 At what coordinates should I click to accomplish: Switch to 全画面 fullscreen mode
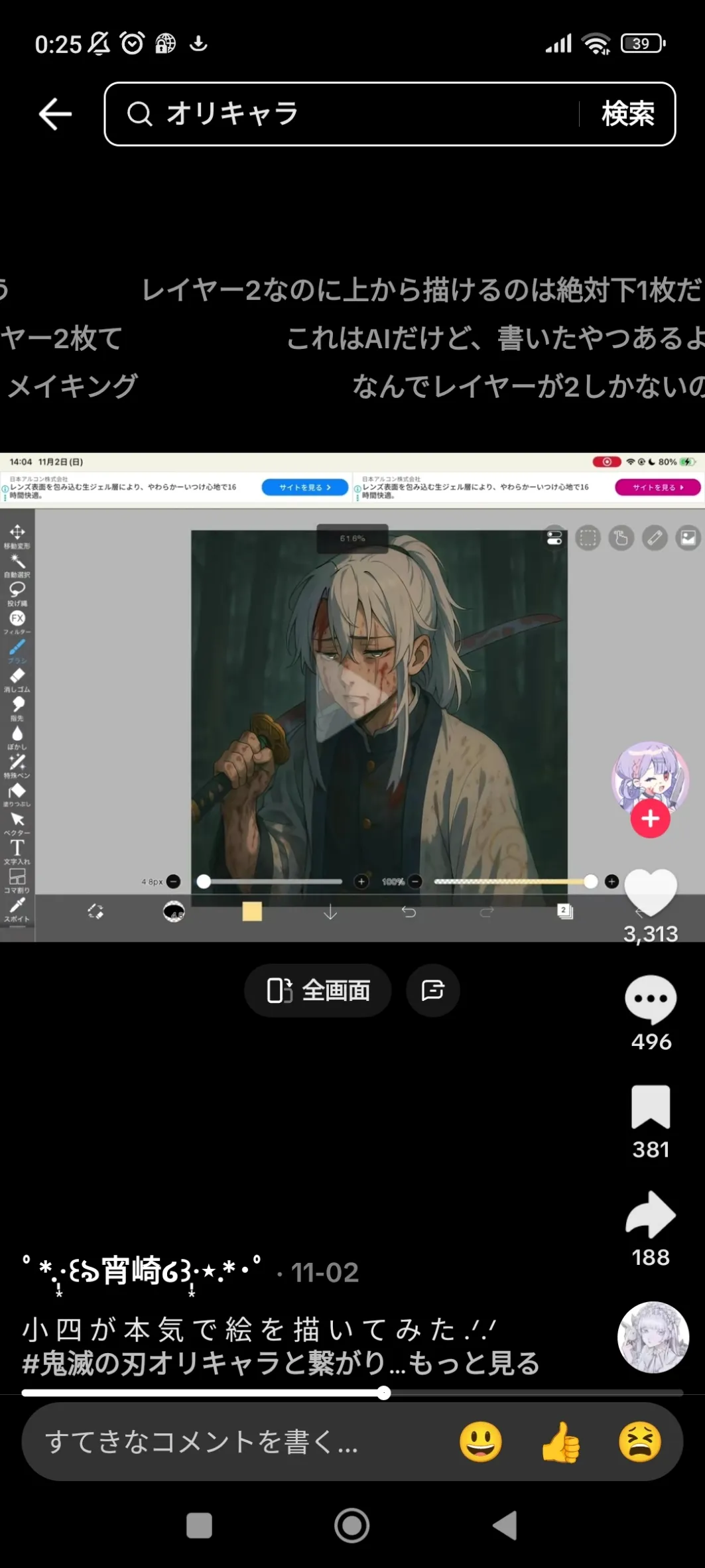pyautogui.click(x=318, y=990)
